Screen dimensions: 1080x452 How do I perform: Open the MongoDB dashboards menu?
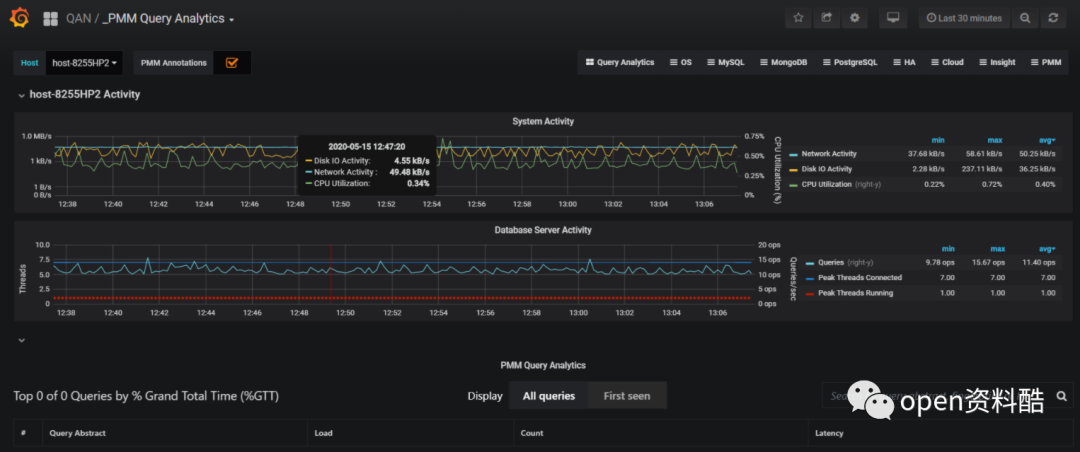[x=784, y=62]
